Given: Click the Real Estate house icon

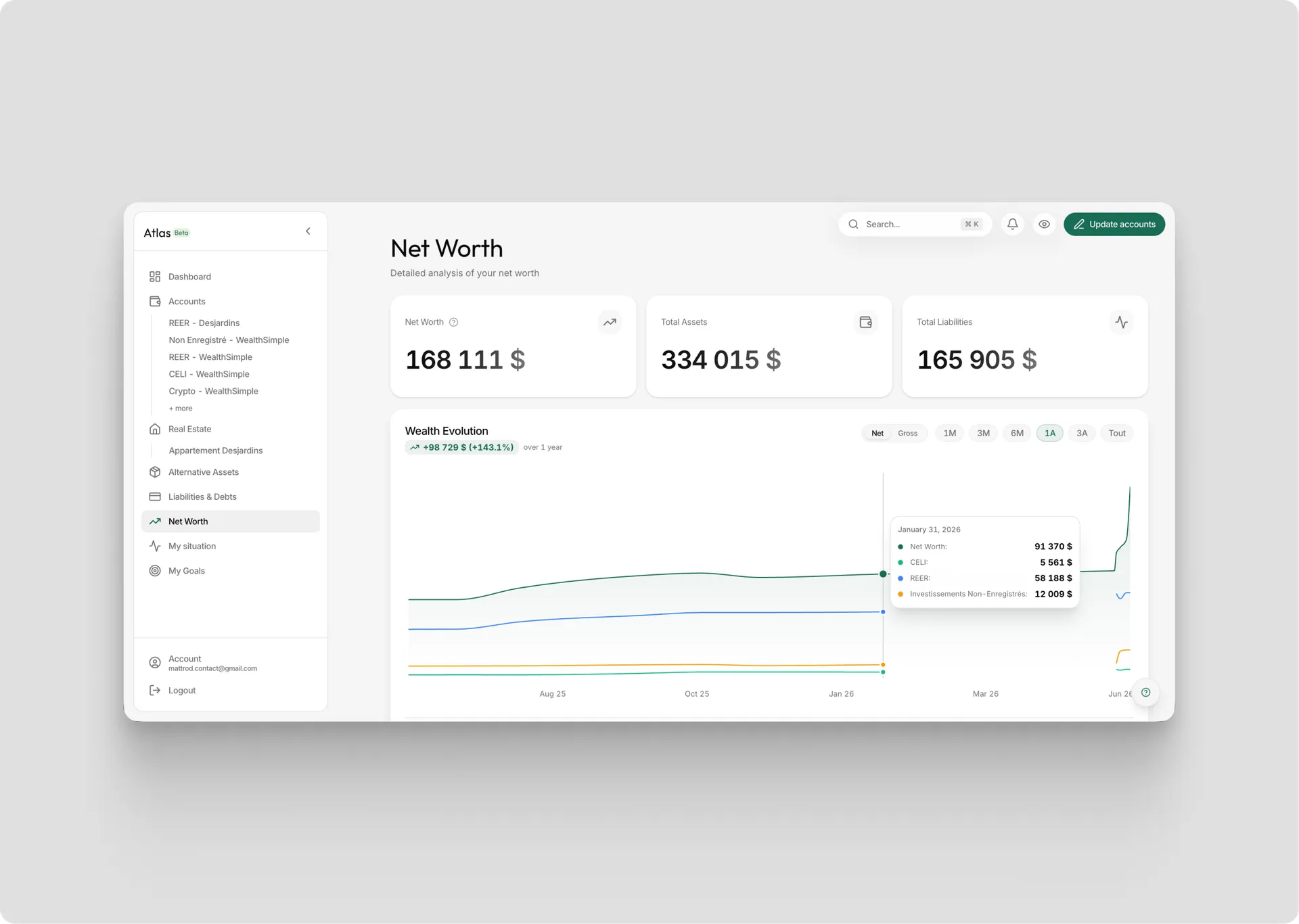Looking at the screenshot, I should point(155,429).
